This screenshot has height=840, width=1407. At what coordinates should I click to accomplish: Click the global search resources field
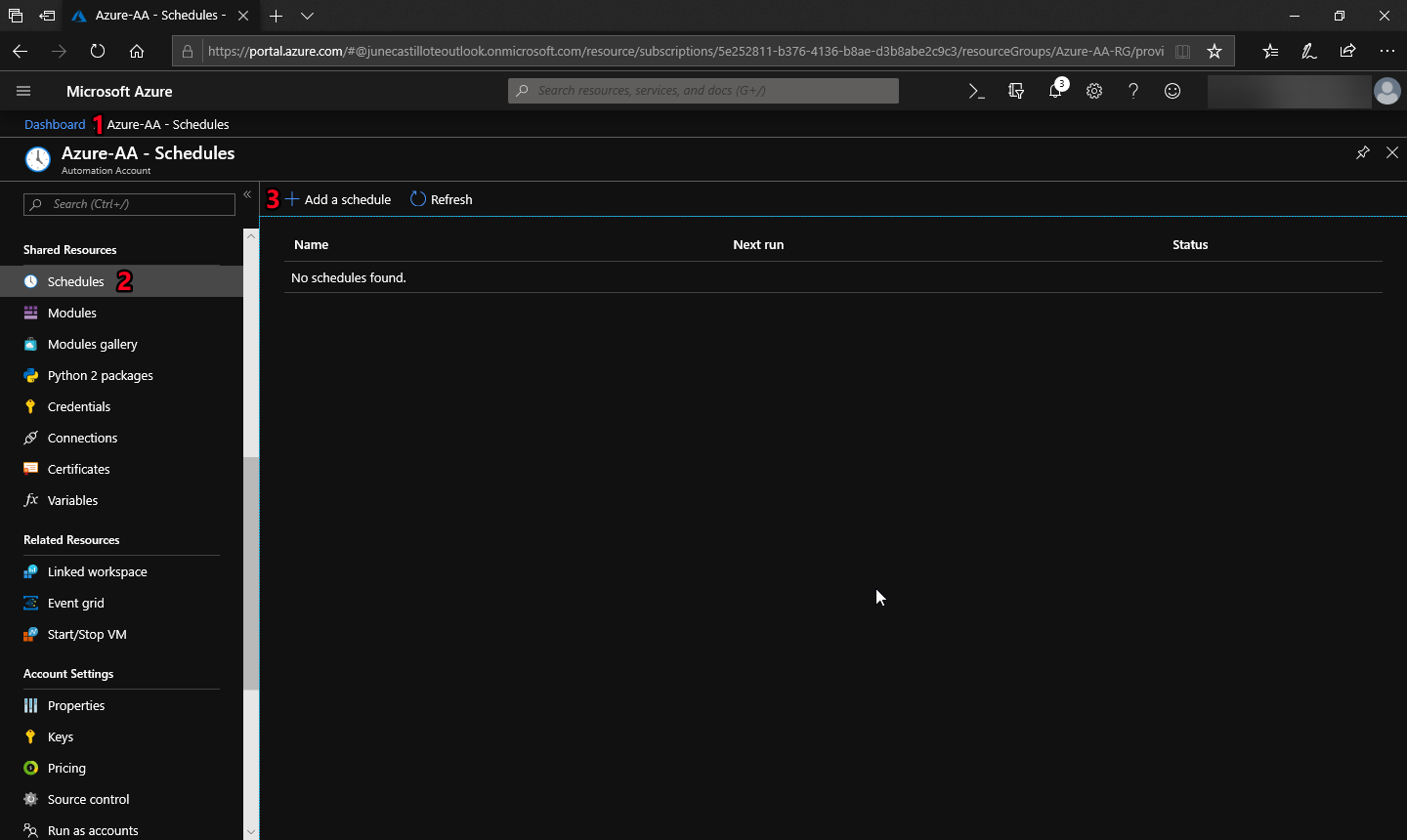[703, 91]
